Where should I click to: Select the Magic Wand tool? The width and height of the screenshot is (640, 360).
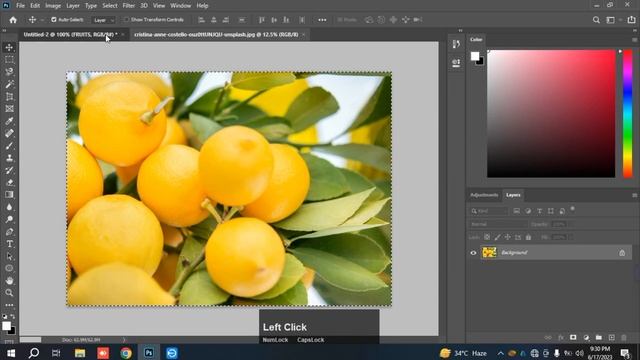(9, 84)
